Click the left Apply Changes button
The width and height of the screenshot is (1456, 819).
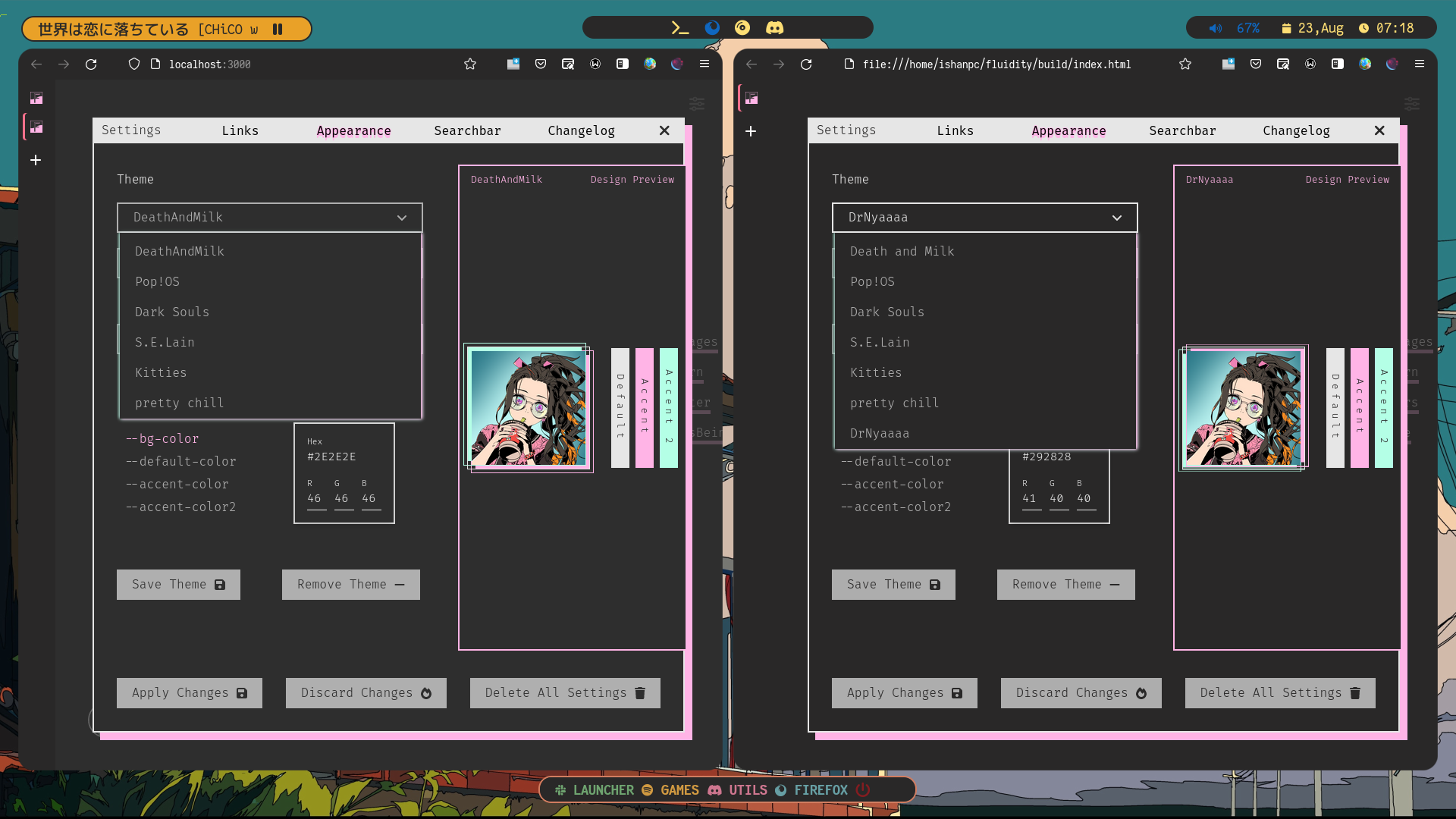tap(189, 693)
